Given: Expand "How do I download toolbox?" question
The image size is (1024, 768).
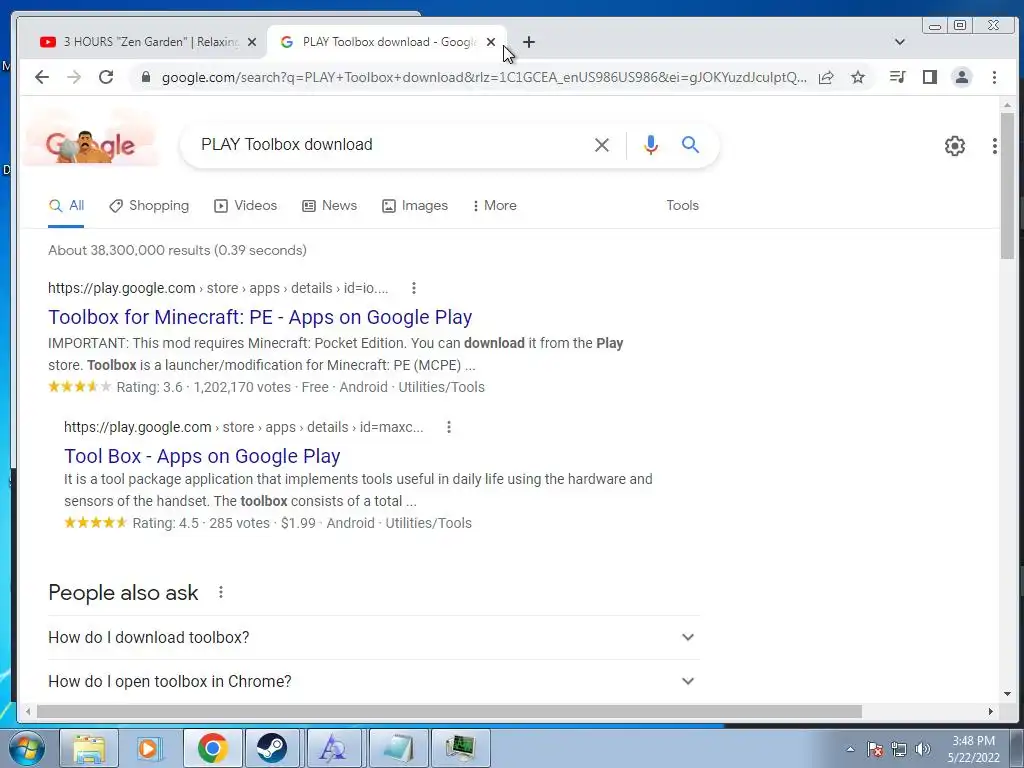Looking at the screenshot, I should [374, 637].
